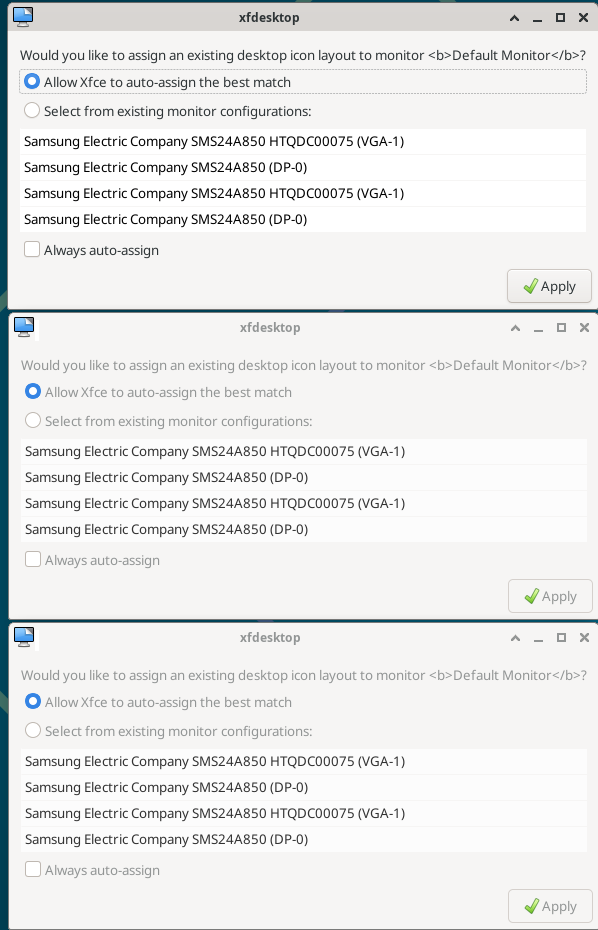Minimize the bottom xfdesktop dialog

point(538,638)
